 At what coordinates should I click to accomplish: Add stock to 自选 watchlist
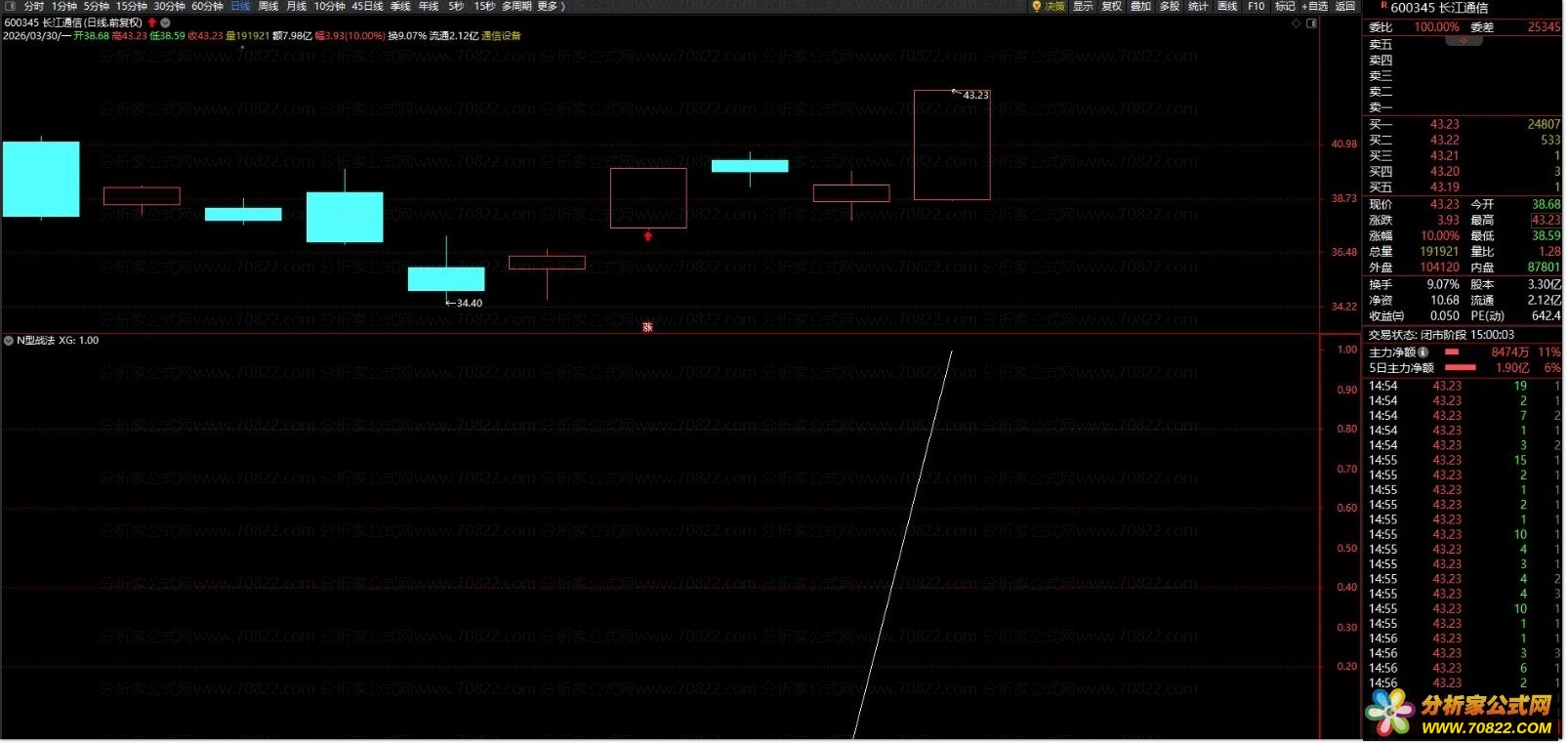[x=1315, y=6]
